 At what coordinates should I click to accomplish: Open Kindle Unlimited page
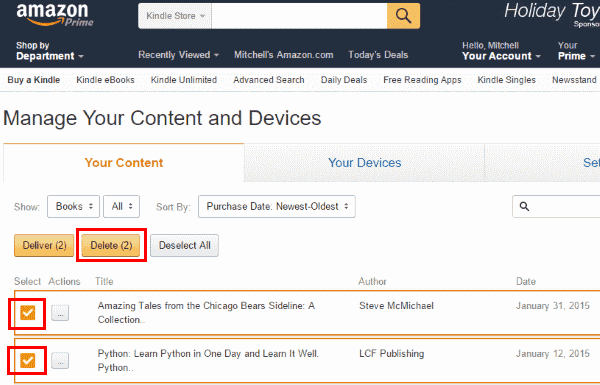pyautogui.click(x=184, y=80)
